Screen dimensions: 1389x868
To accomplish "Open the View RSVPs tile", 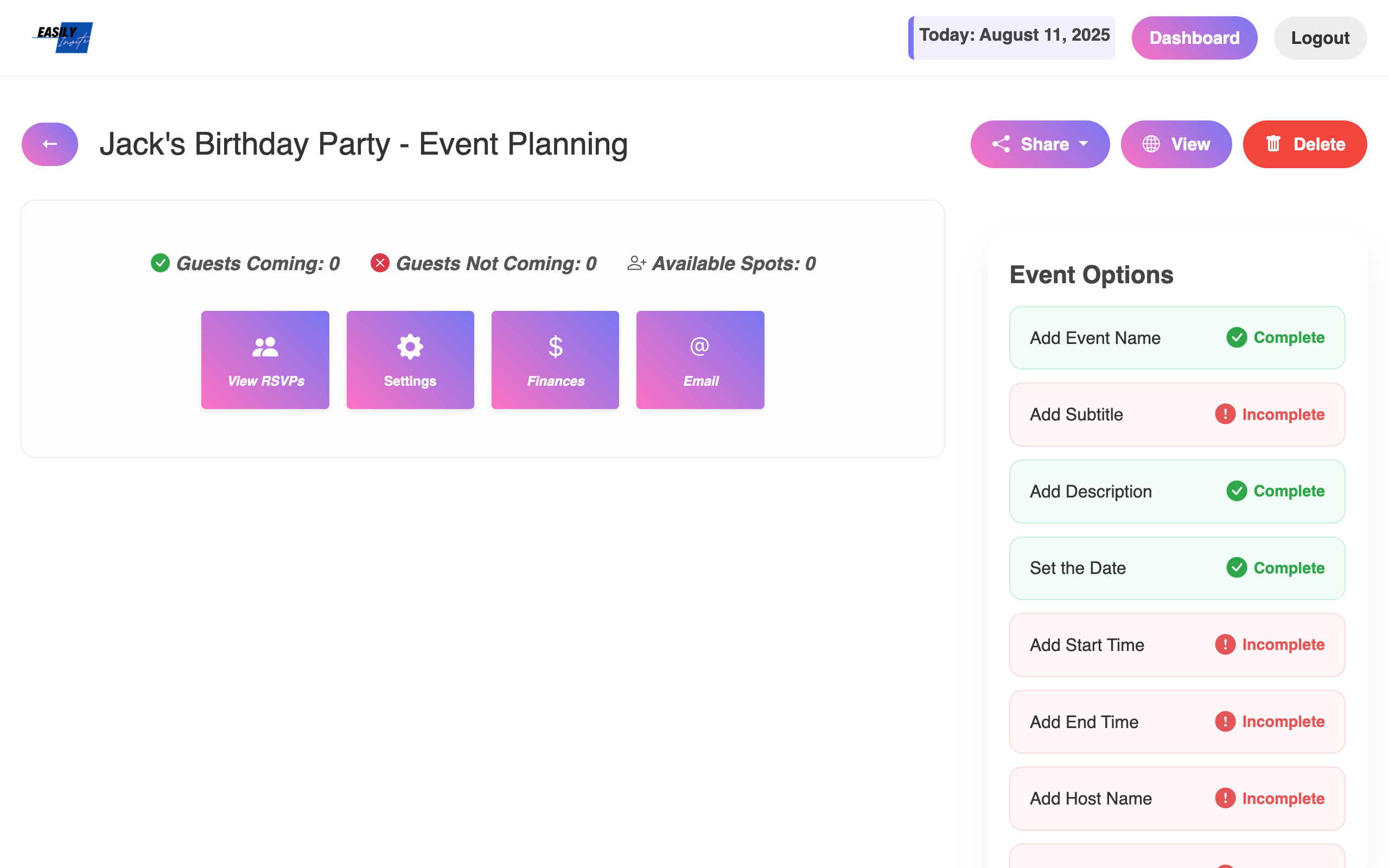I will click(x=265, y=360).
